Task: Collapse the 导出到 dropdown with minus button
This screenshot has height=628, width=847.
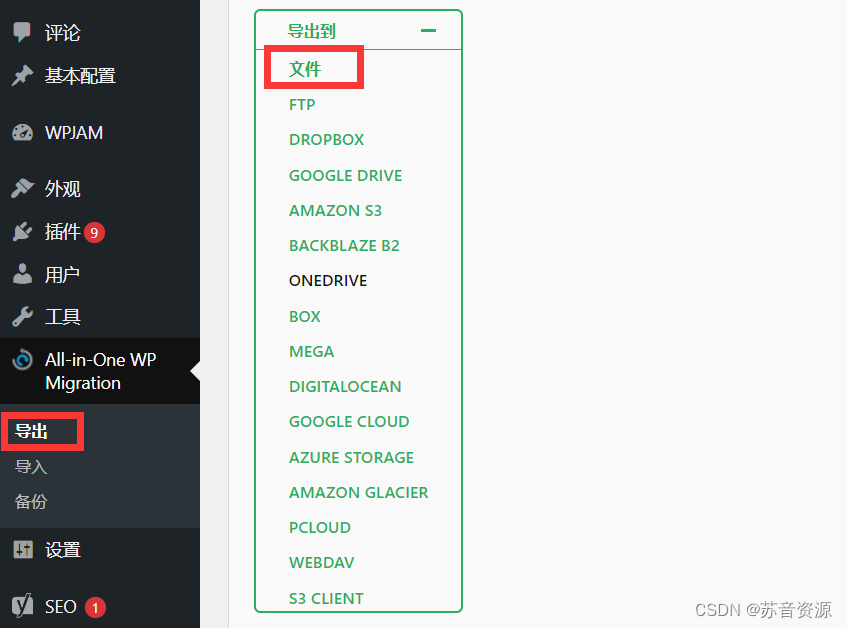Action: (429, 31)
